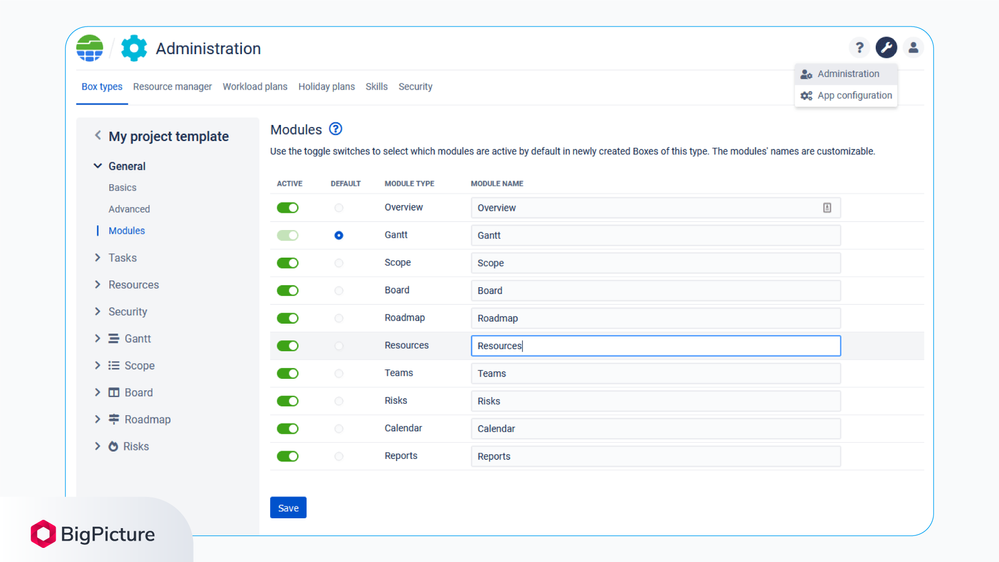Image resolution: width=999 pixels, height=562 pixels.
Task: Open Advanced under General
Action: pyautogui.click(x=129, y=209)
